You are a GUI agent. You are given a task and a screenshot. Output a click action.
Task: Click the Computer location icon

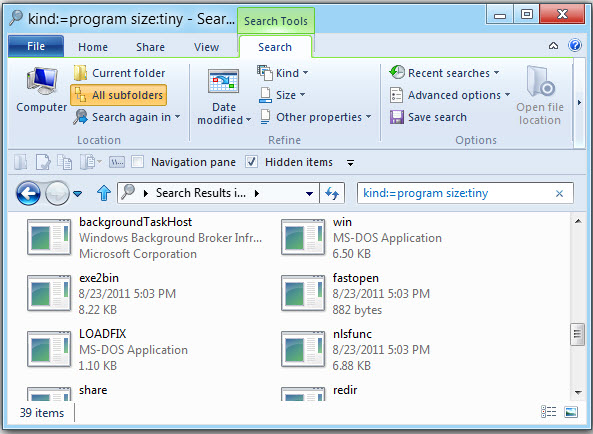(42, 82)
